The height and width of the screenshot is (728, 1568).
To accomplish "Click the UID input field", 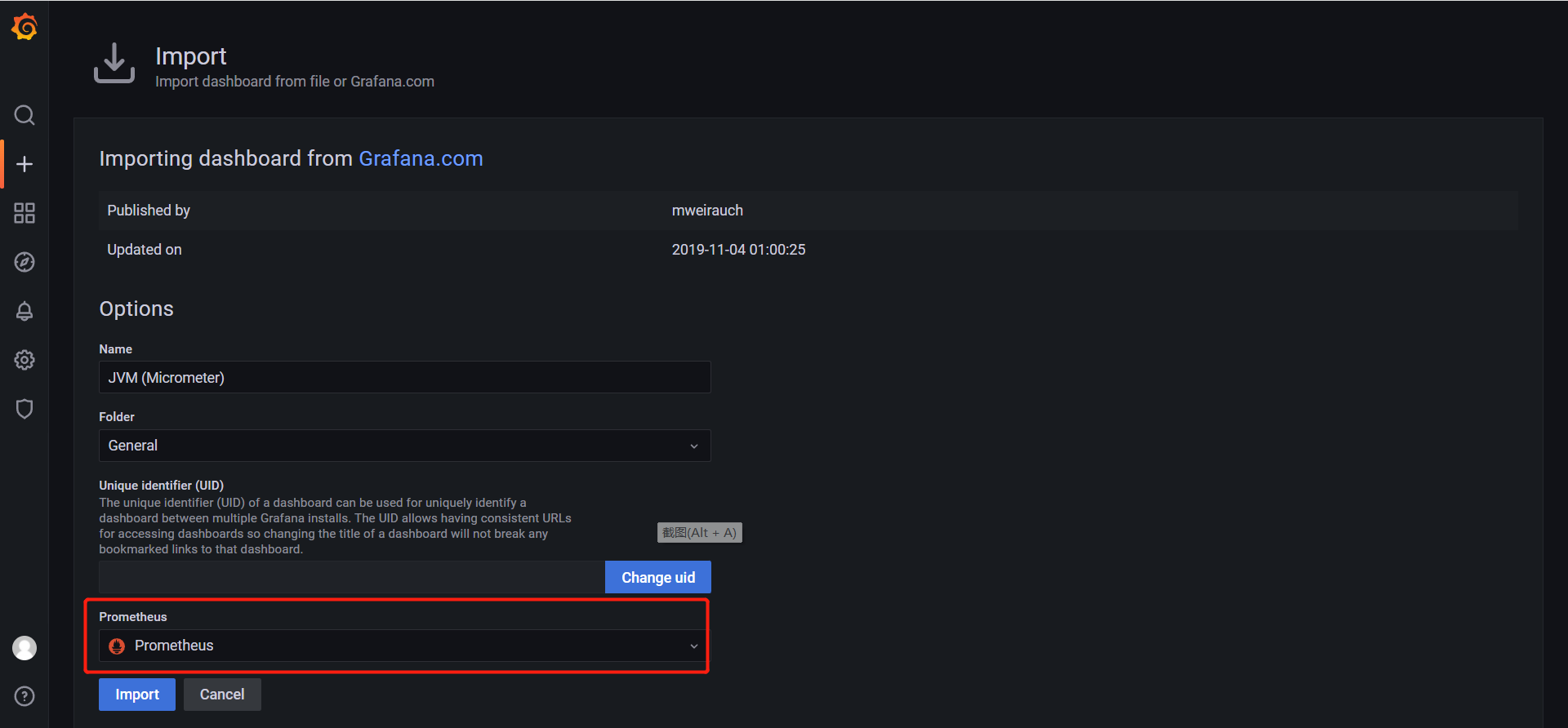I will (352, 577).
